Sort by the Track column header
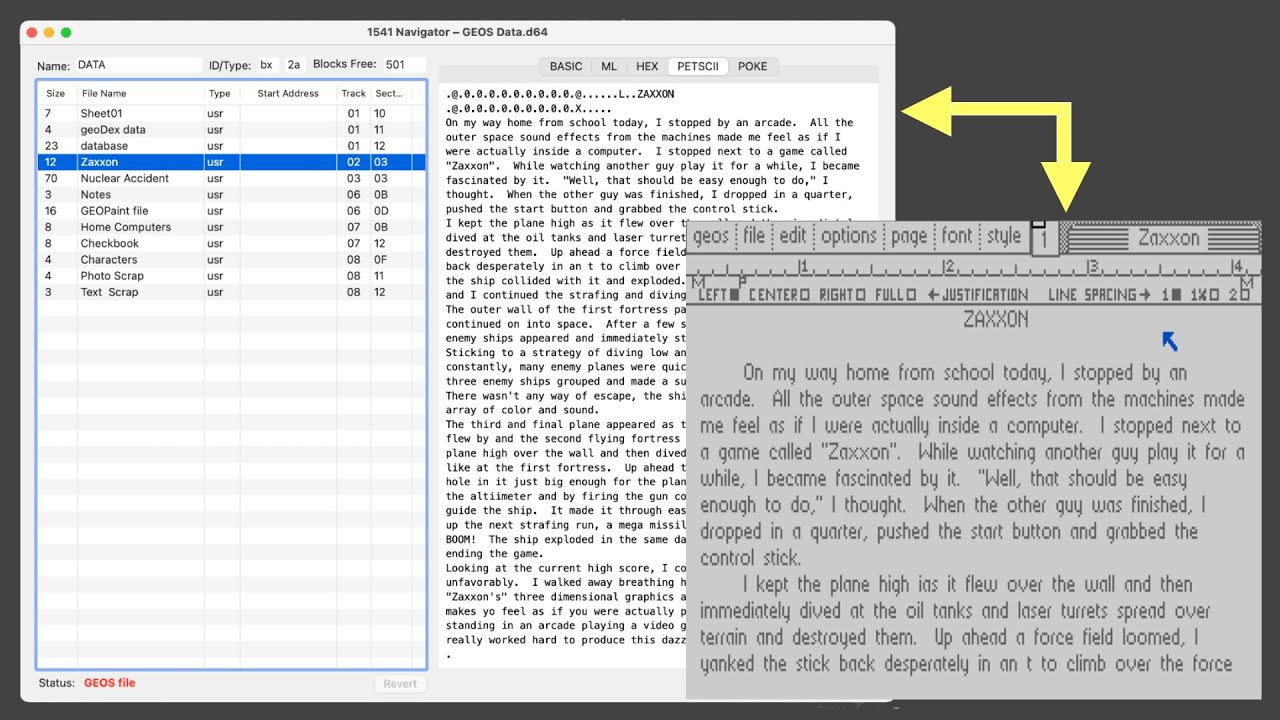Screen dimensions: 1280x720 (353, 93)
